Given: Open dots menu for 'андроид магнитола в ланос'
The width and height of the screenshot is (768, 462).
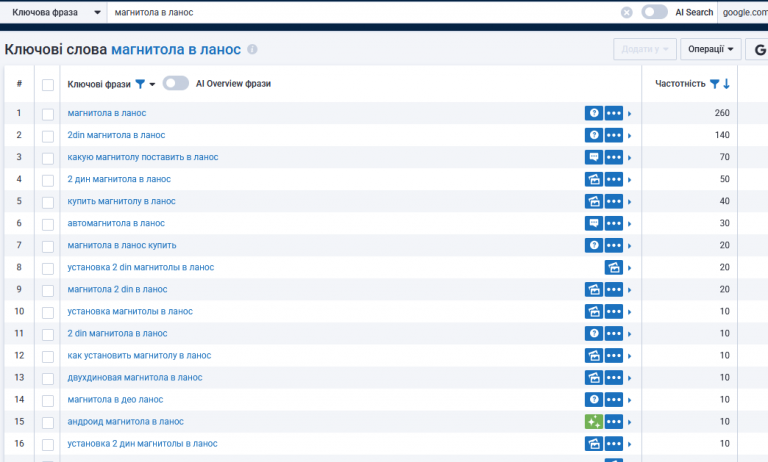Looking at the screenshot, I should [614, 422].
